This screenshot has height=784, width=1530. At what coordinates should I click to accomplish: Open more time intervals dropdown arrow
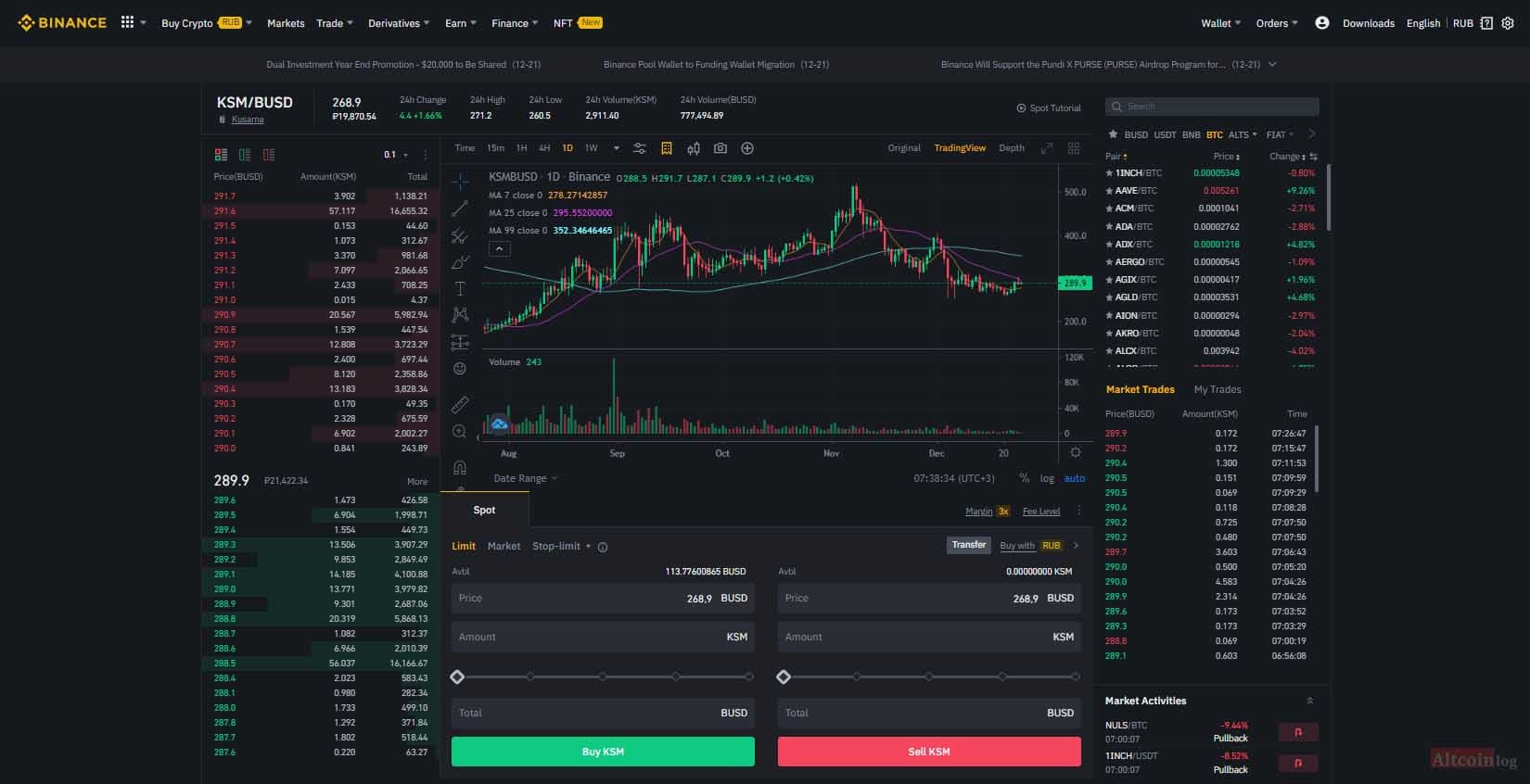[617, 148]
